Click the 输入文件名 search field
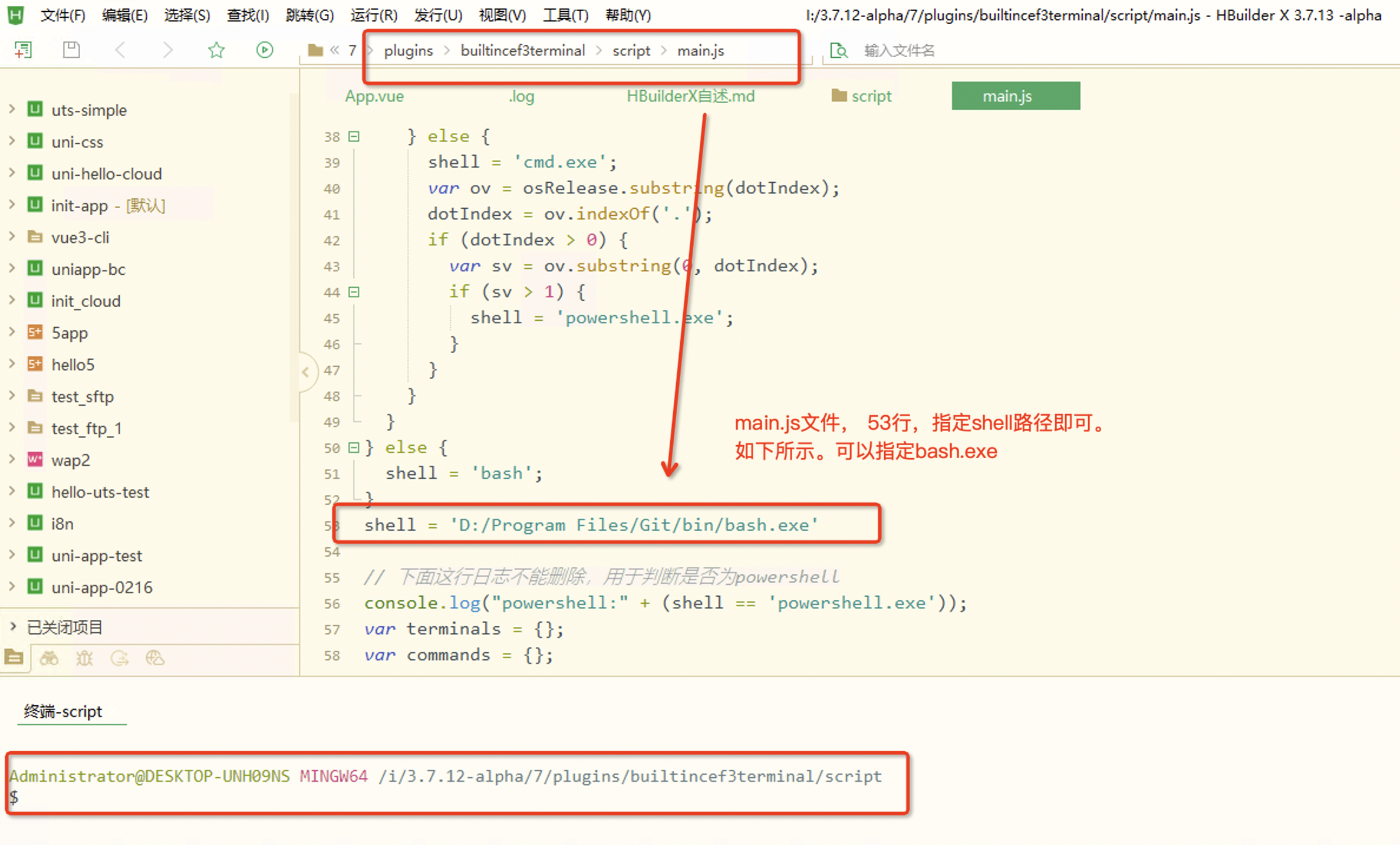Viewport: 1400px width, 845px height. click(898, 51)
